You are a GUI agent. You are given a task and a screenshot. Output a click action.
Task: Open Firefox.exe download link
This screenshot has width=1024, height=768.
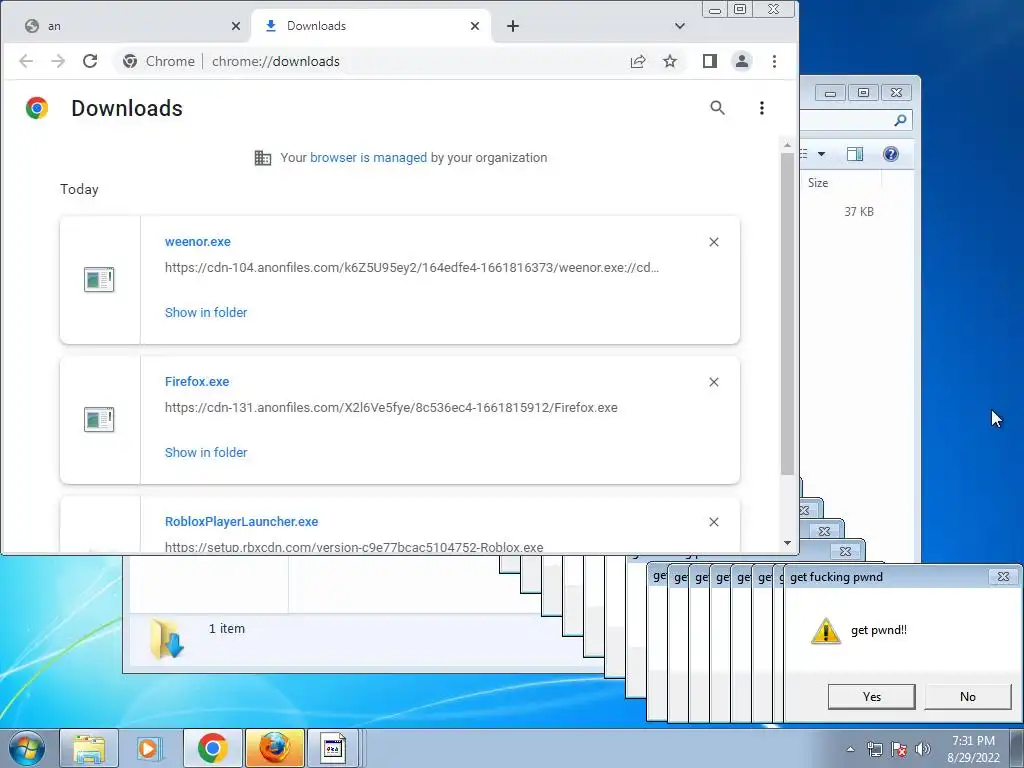pyautogui.click(x=197, y=381)
